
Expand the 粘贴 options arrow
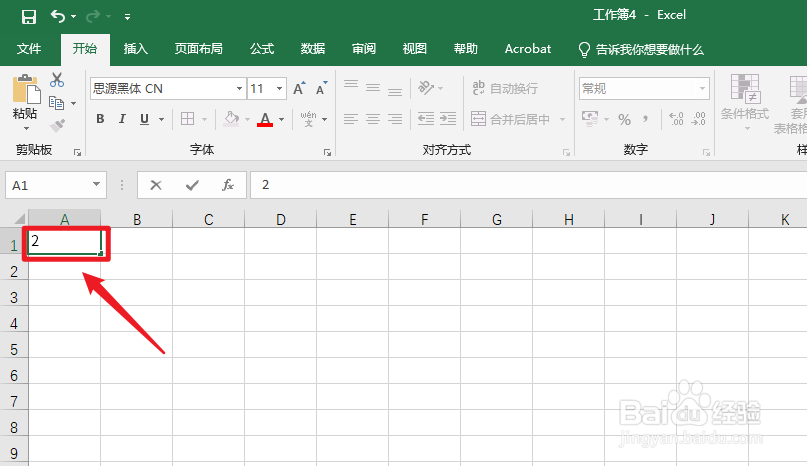pos(26,128)
